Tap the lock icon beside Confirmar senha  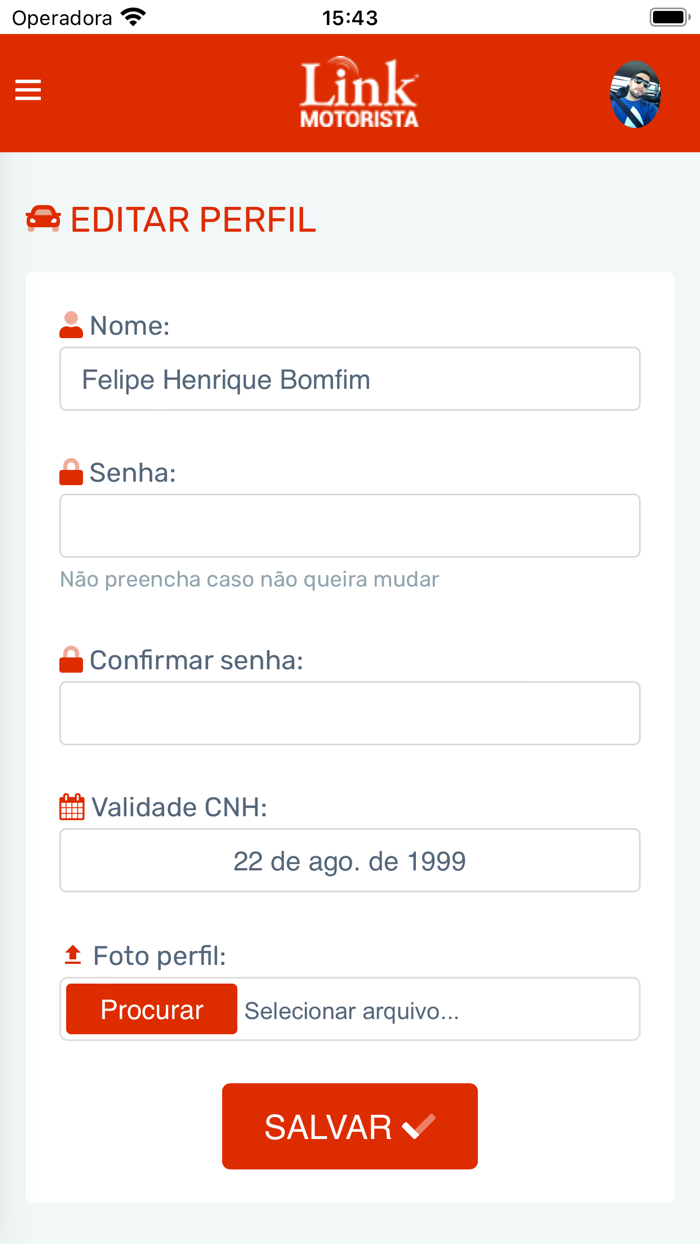click(71, 660)
